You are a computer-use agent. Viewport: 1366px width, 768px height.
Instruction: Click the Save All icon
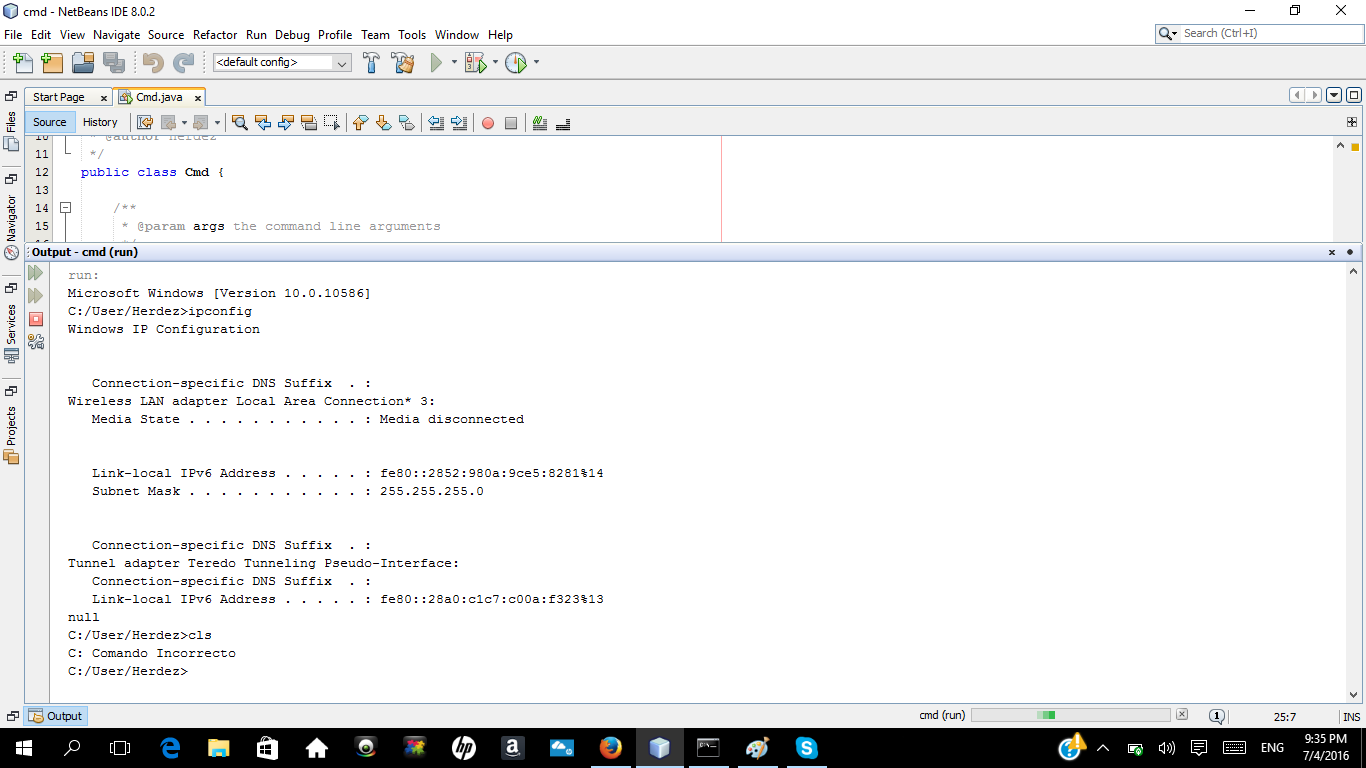pyautogui.click(x=113, y=63)
